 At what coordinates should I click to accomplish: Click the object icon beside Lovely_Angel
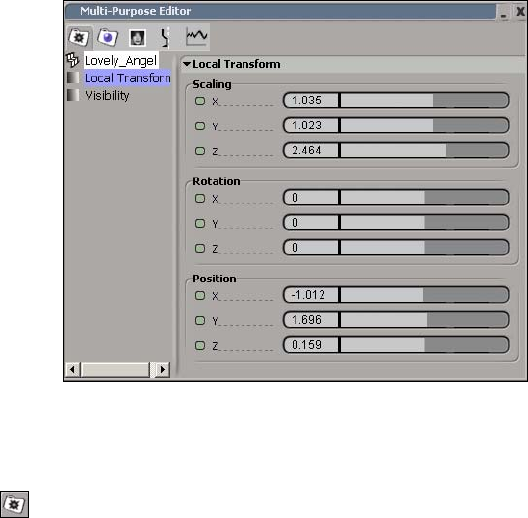point(73,60)
